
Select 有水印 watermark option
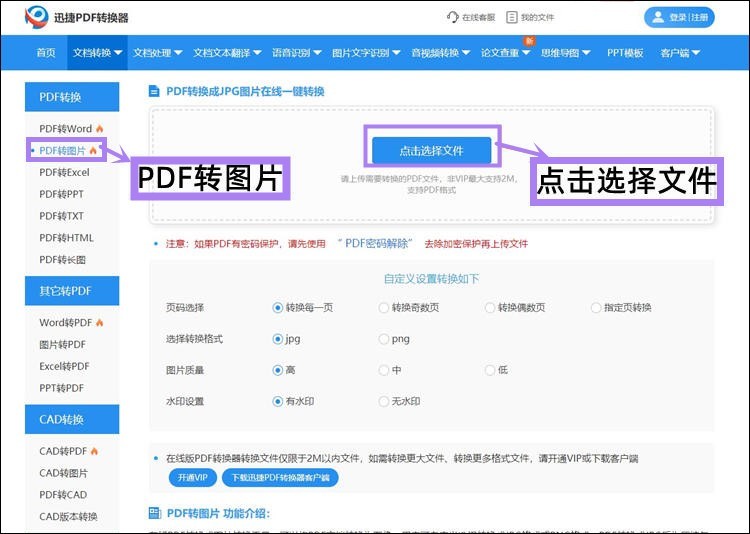click(277, 401)
